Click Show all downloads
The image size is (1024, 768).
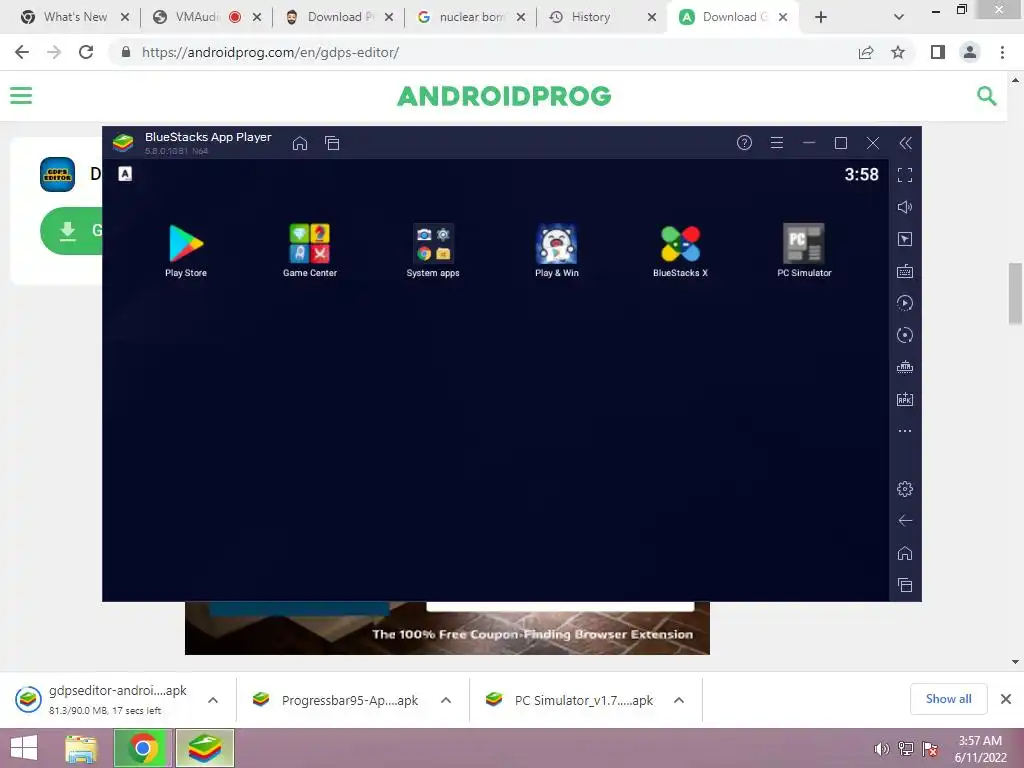click(948, 699)
